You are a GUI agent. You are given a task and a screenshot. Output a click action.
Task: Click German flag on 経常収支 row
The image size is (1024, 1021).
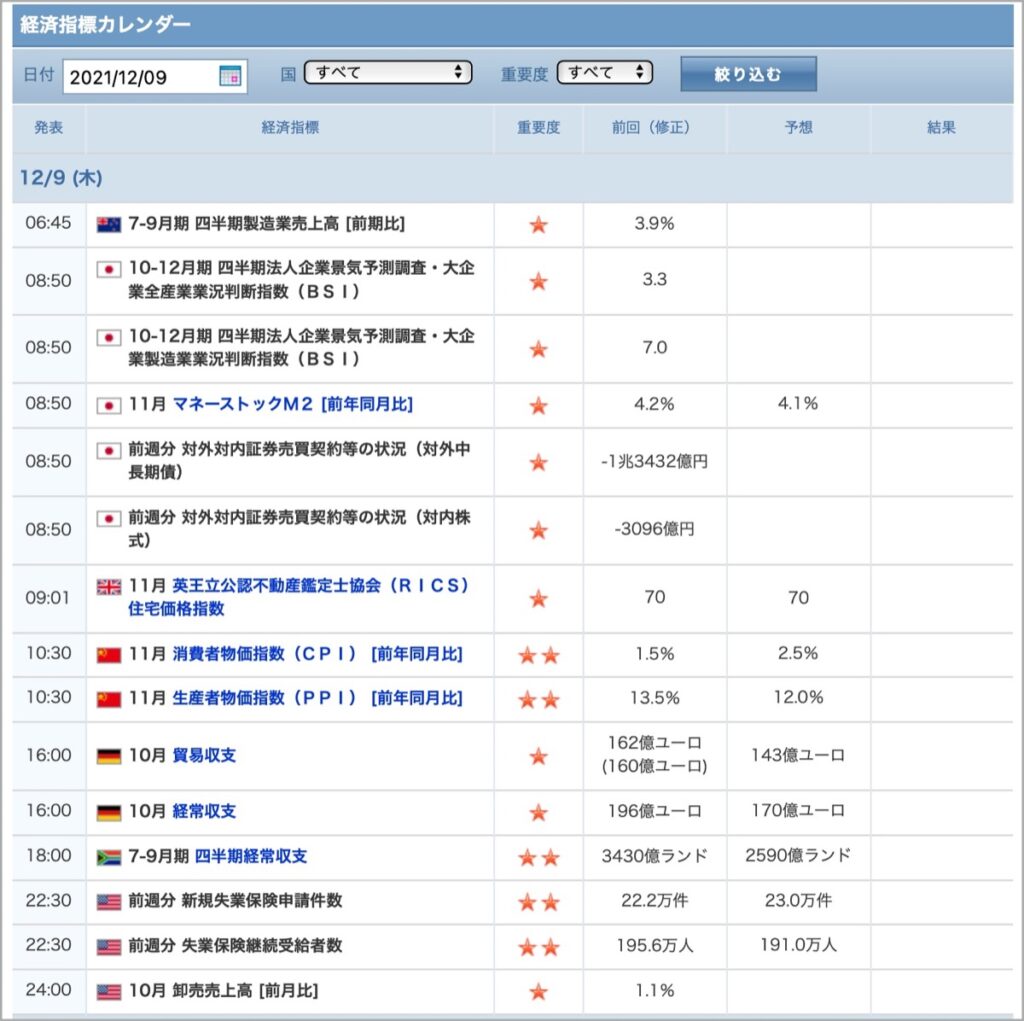(108, 813)
